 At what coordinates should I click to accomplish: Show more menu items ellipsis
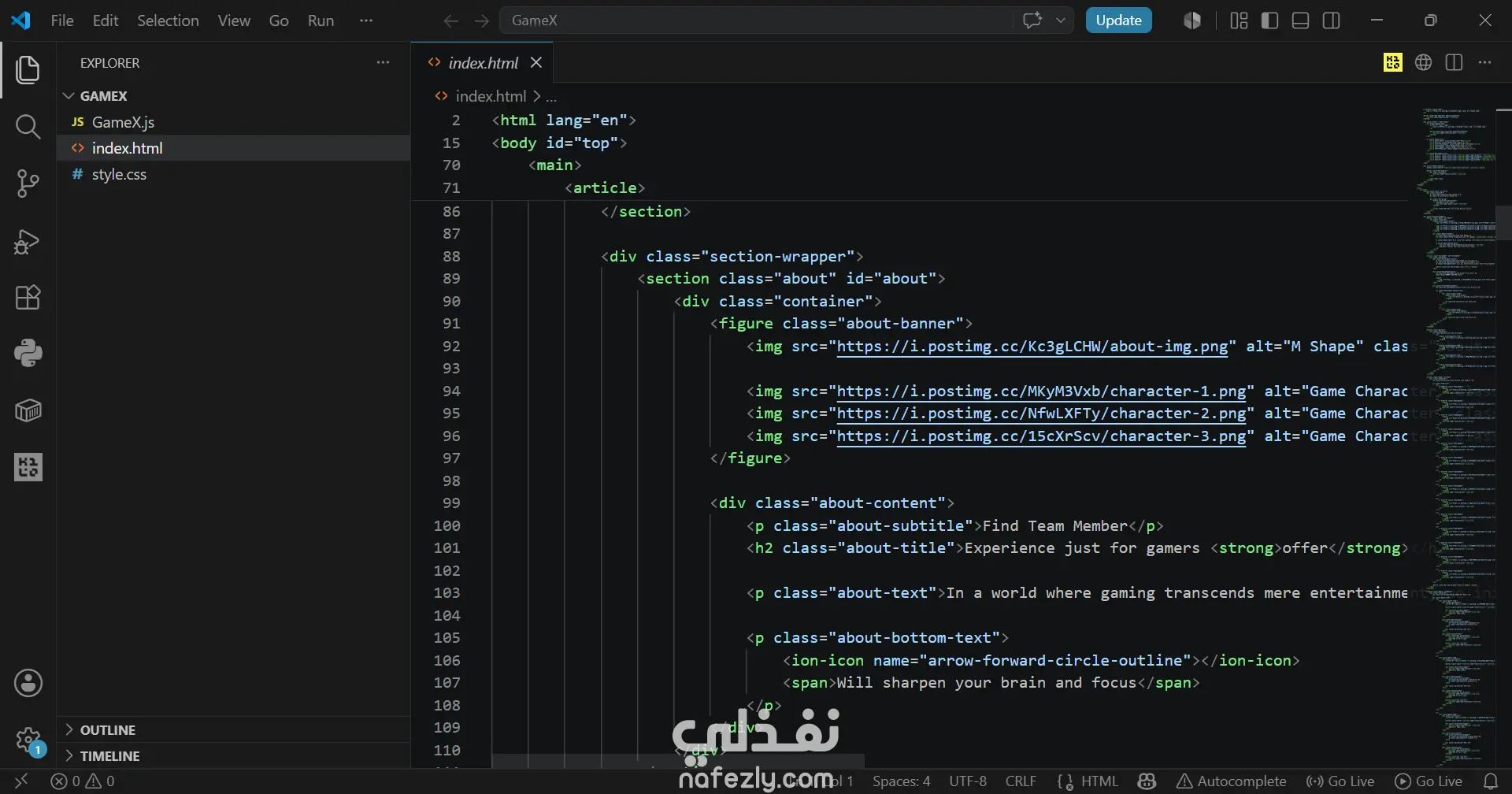click(365, 20)
